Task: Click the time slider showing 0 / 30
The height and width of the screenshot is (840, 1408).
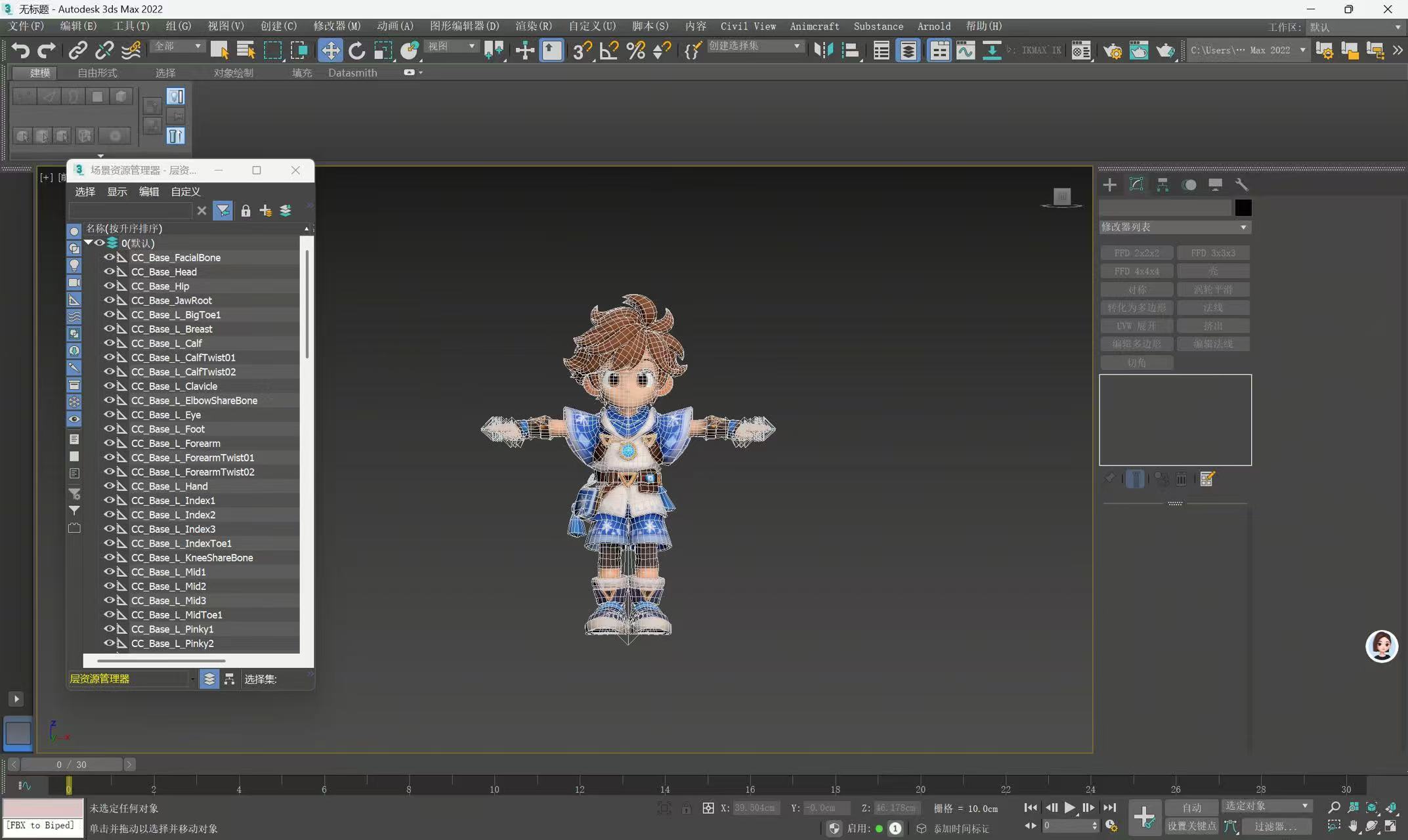Action: (72, 765)
